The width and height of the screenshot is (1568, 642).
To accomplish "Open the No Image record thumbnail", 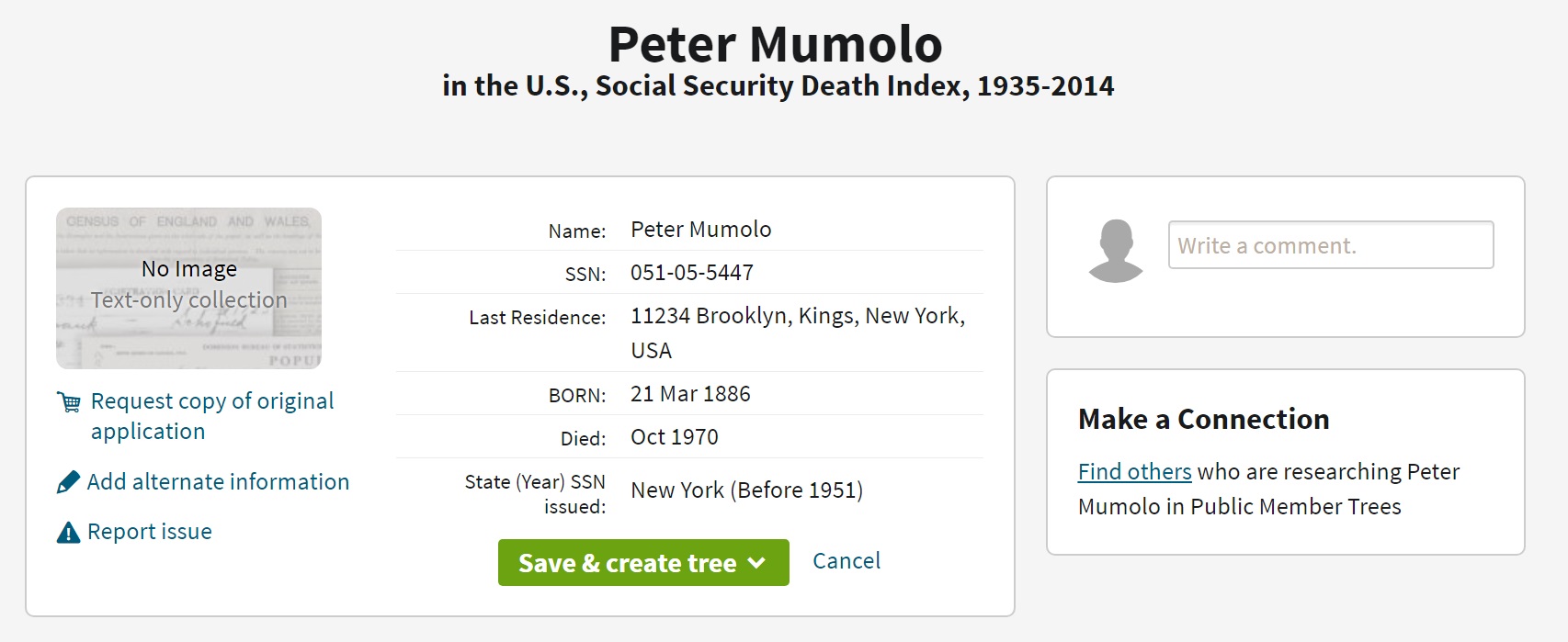I will pos(188,287).
